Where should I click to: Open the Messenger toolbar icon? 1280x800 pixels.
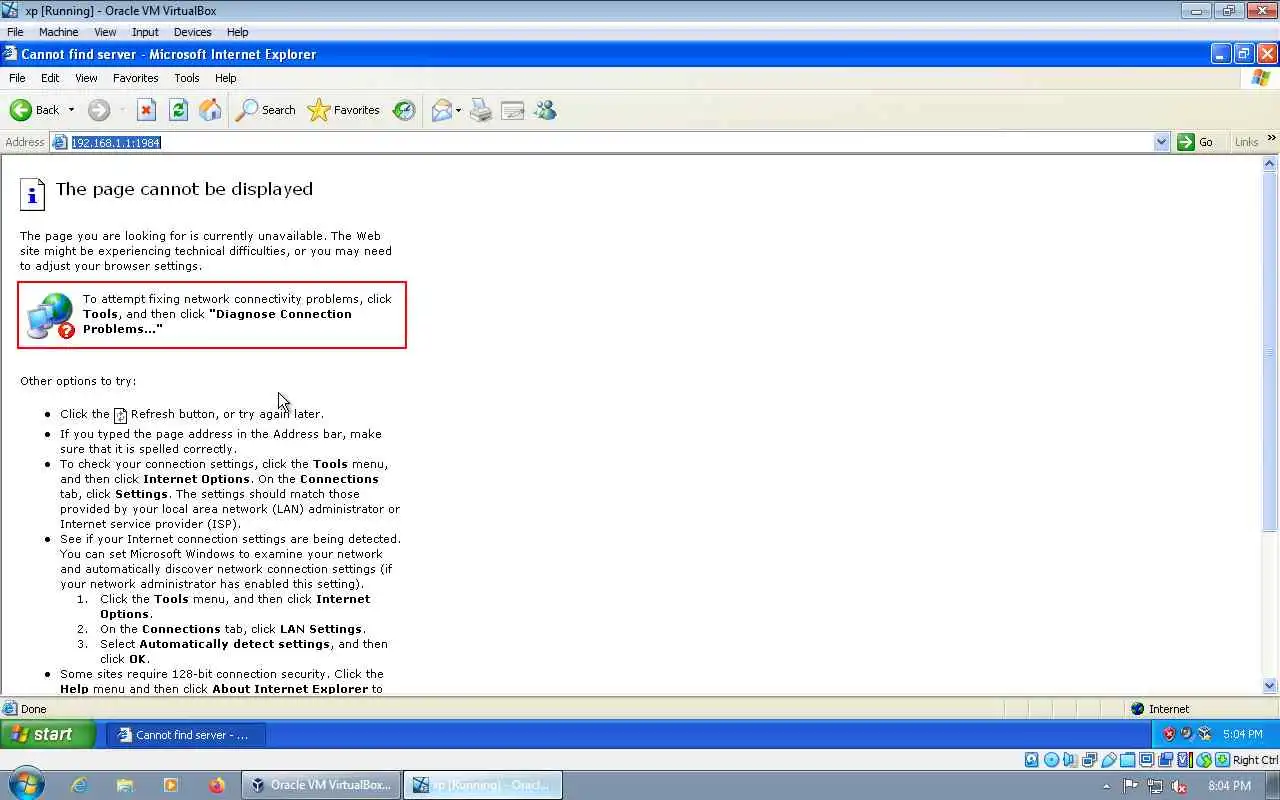[x=545, y=110]
